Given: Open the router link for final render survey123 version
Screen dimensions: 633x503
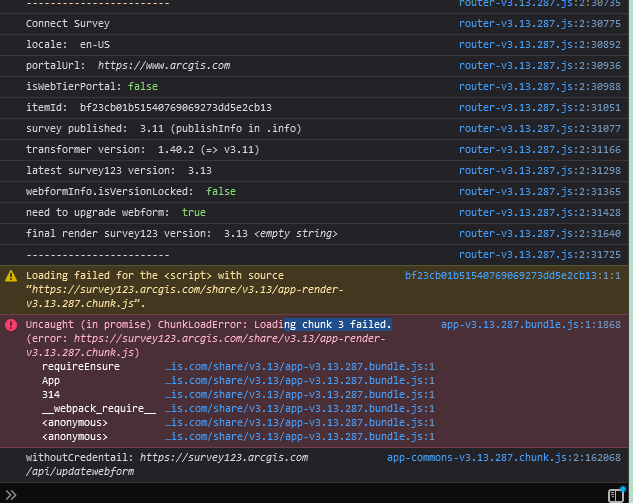Looking at the screenshot, I should (539, 234).
